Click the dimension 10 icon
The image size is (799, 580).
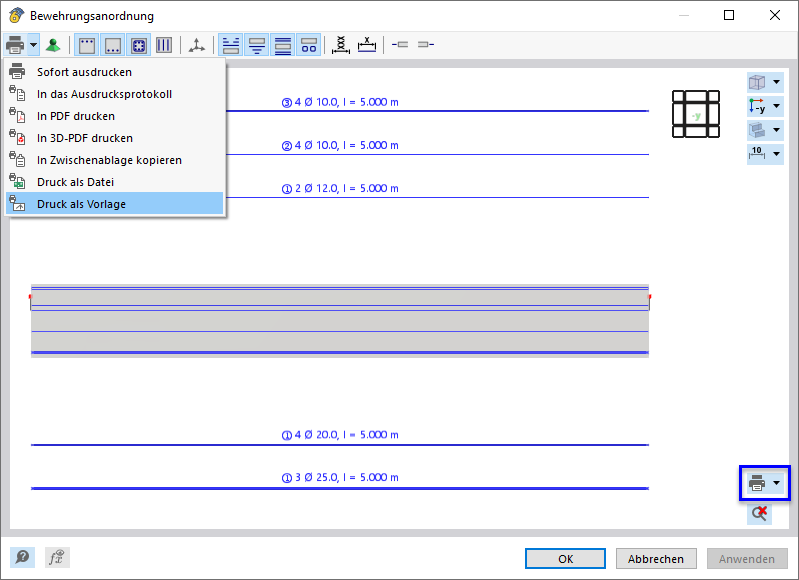(x=757, y=153)
